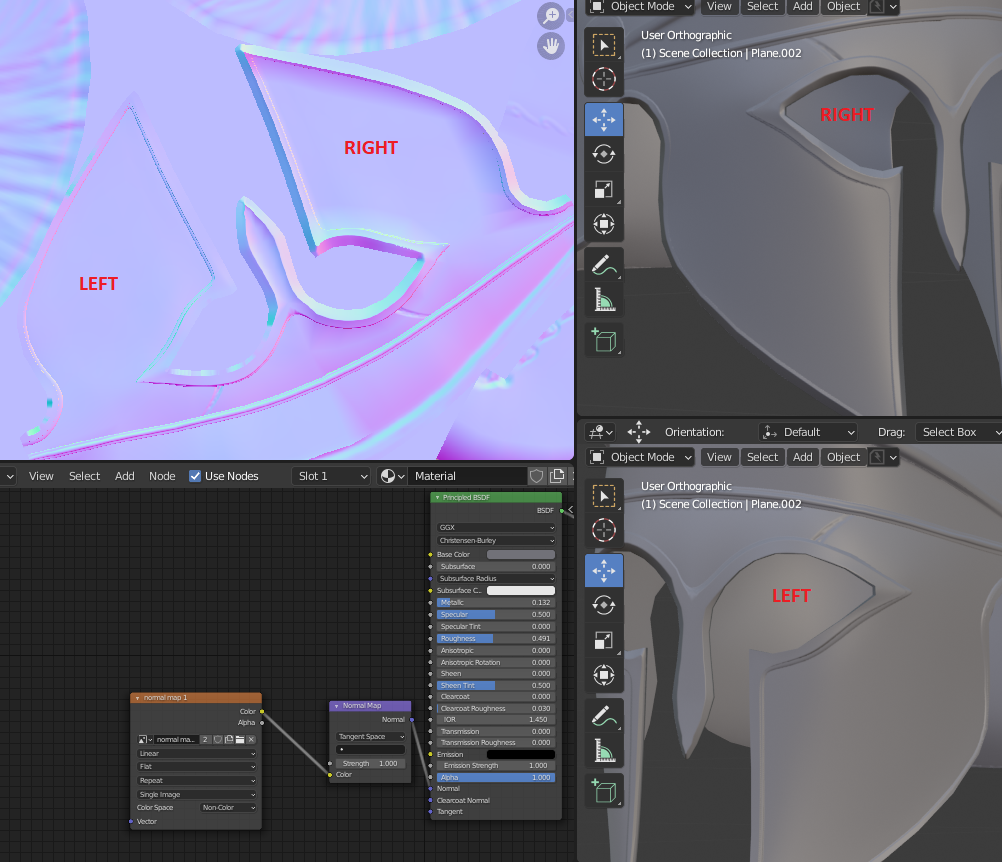Toggle fake user shield on the normal map image

217,739
